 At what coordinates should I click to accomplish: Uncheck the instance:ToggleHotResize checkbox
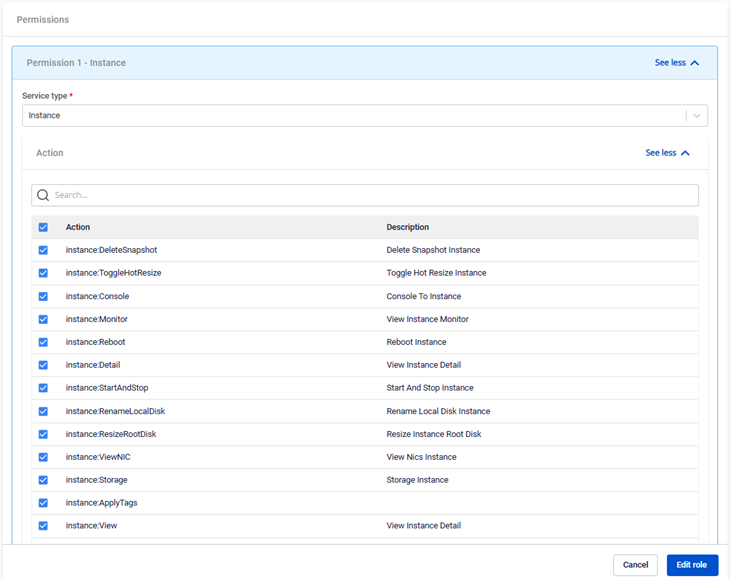coord(43,273)
